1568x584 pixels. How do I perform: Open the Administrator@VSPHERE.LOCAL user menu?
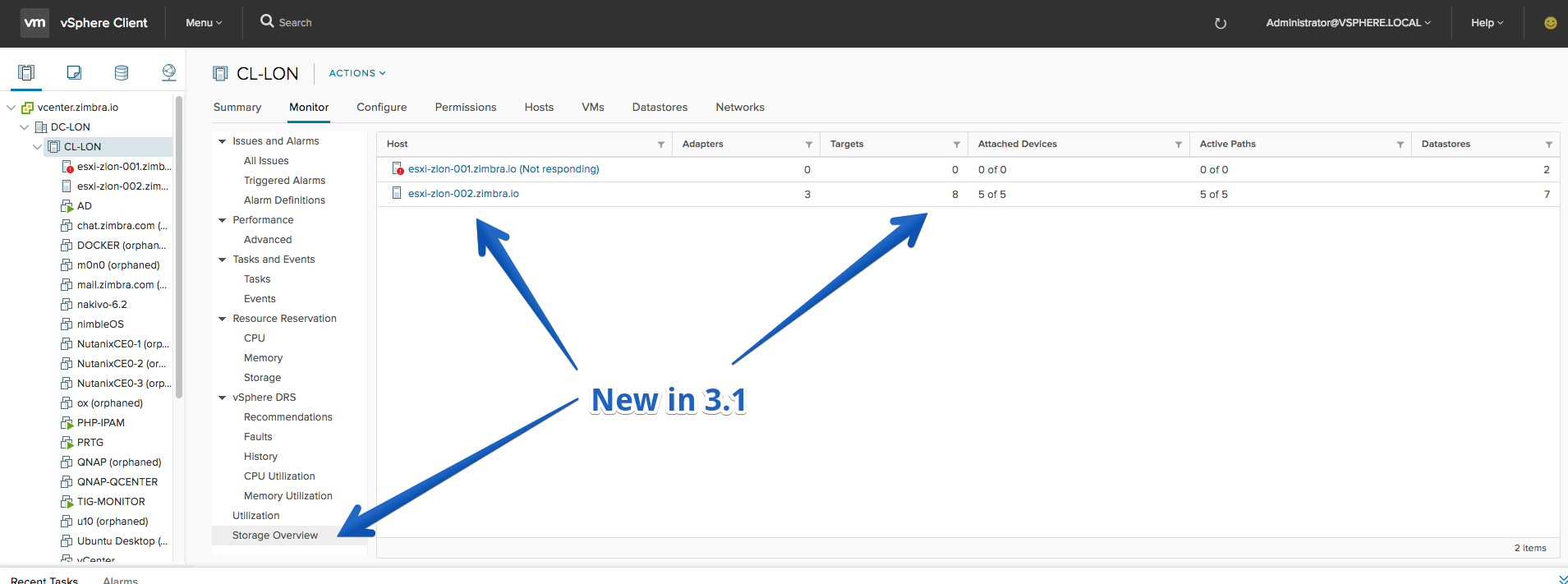1348,23
